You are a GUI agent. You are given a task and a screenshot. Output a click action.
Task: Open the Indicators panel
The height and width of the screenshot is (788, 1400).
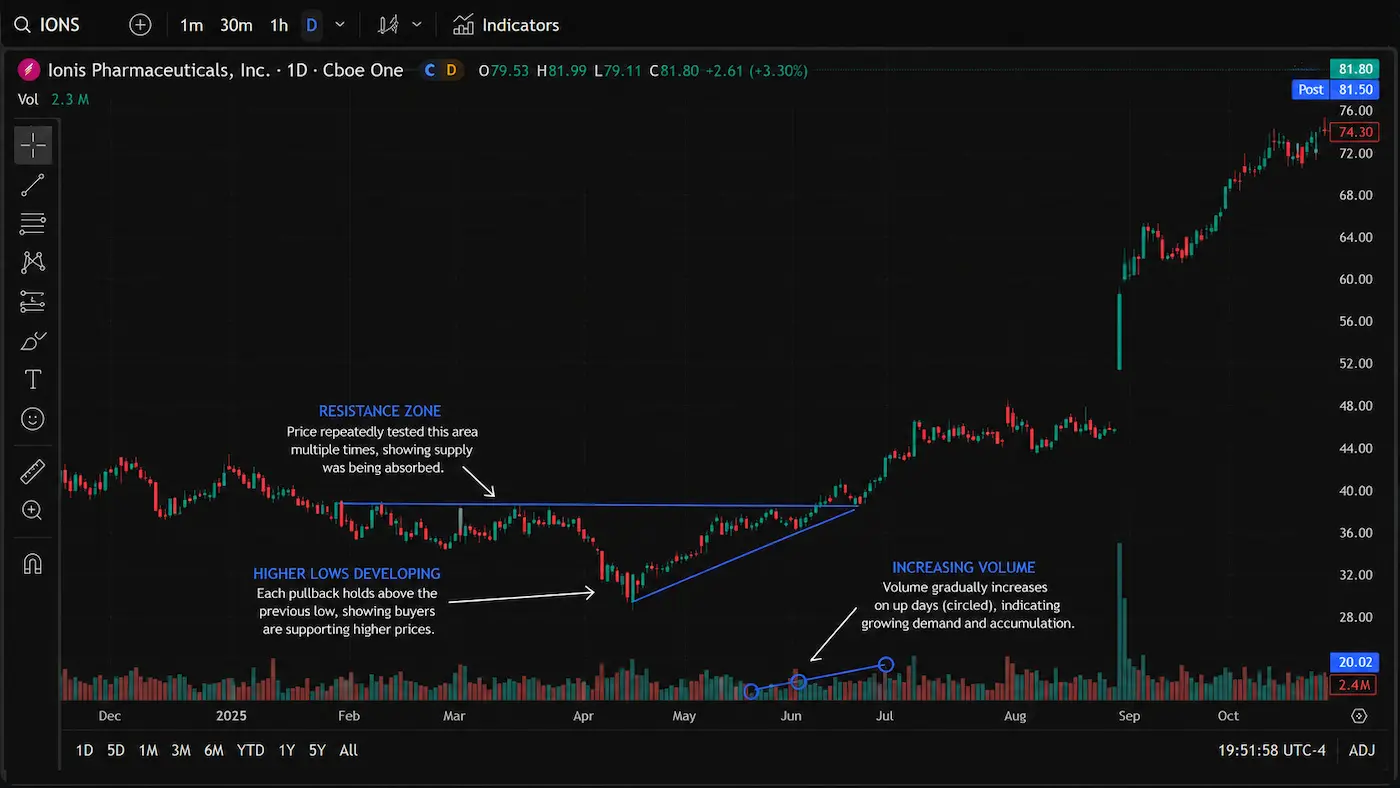pyautogui.click(x=506, y=25)
